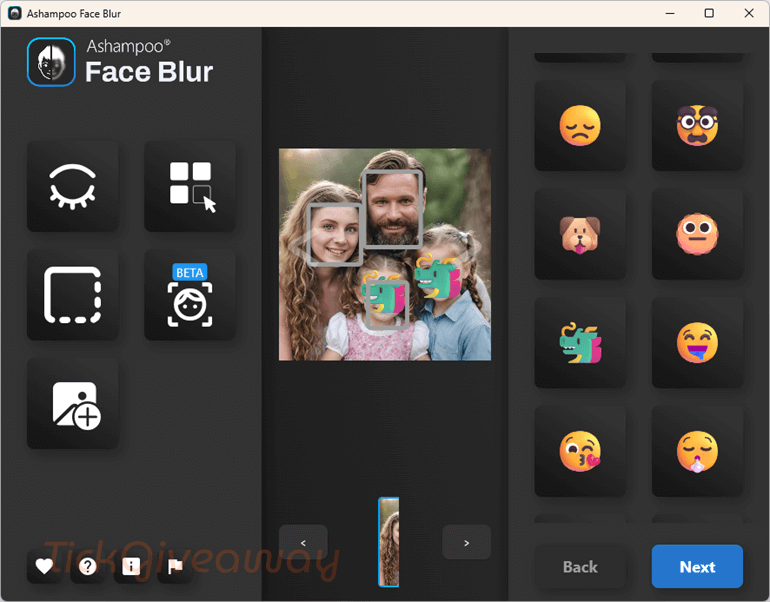Screen dimensions: 770x602
Task: Pick the sad face emoji
Action: (x=580, y=126)
